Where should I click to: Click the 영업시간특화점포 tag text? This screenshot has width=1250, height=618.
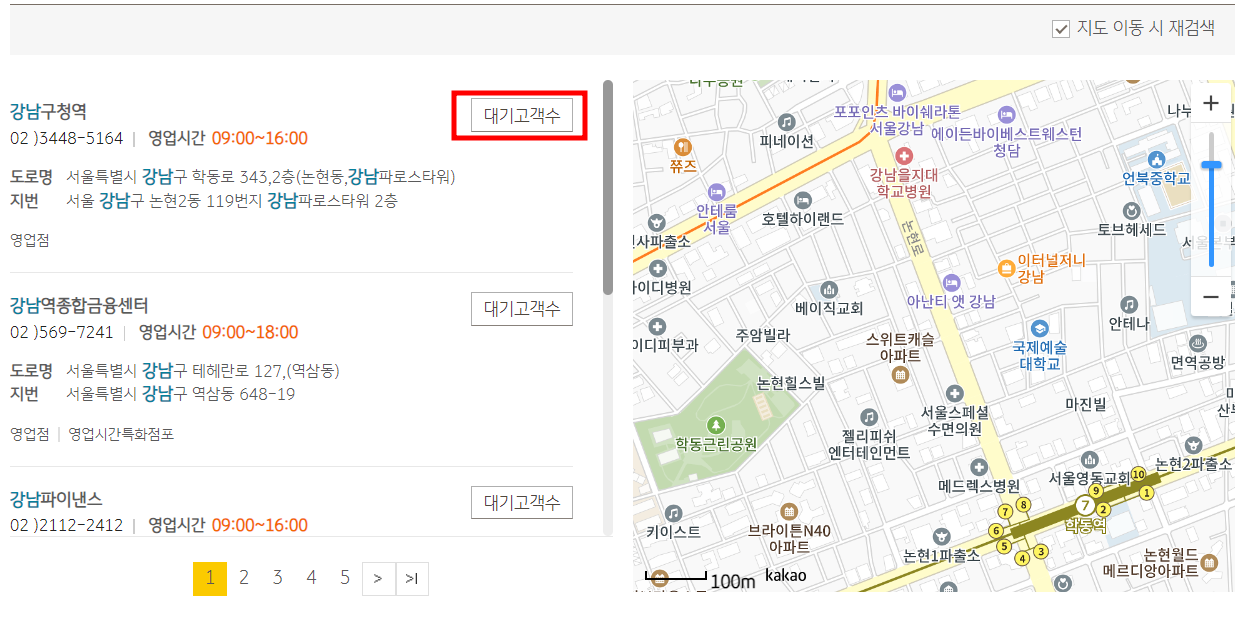point(121,434)
